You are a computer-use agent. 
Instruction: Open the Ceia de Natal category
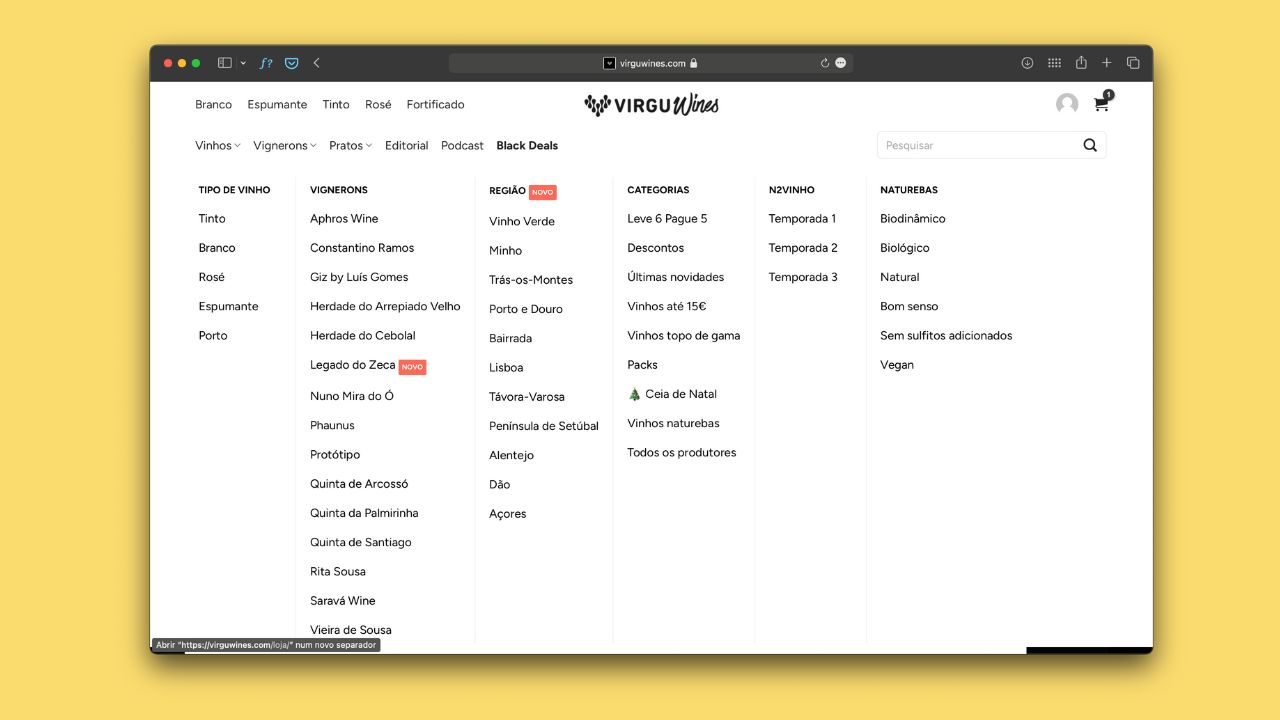click(672, 394)
